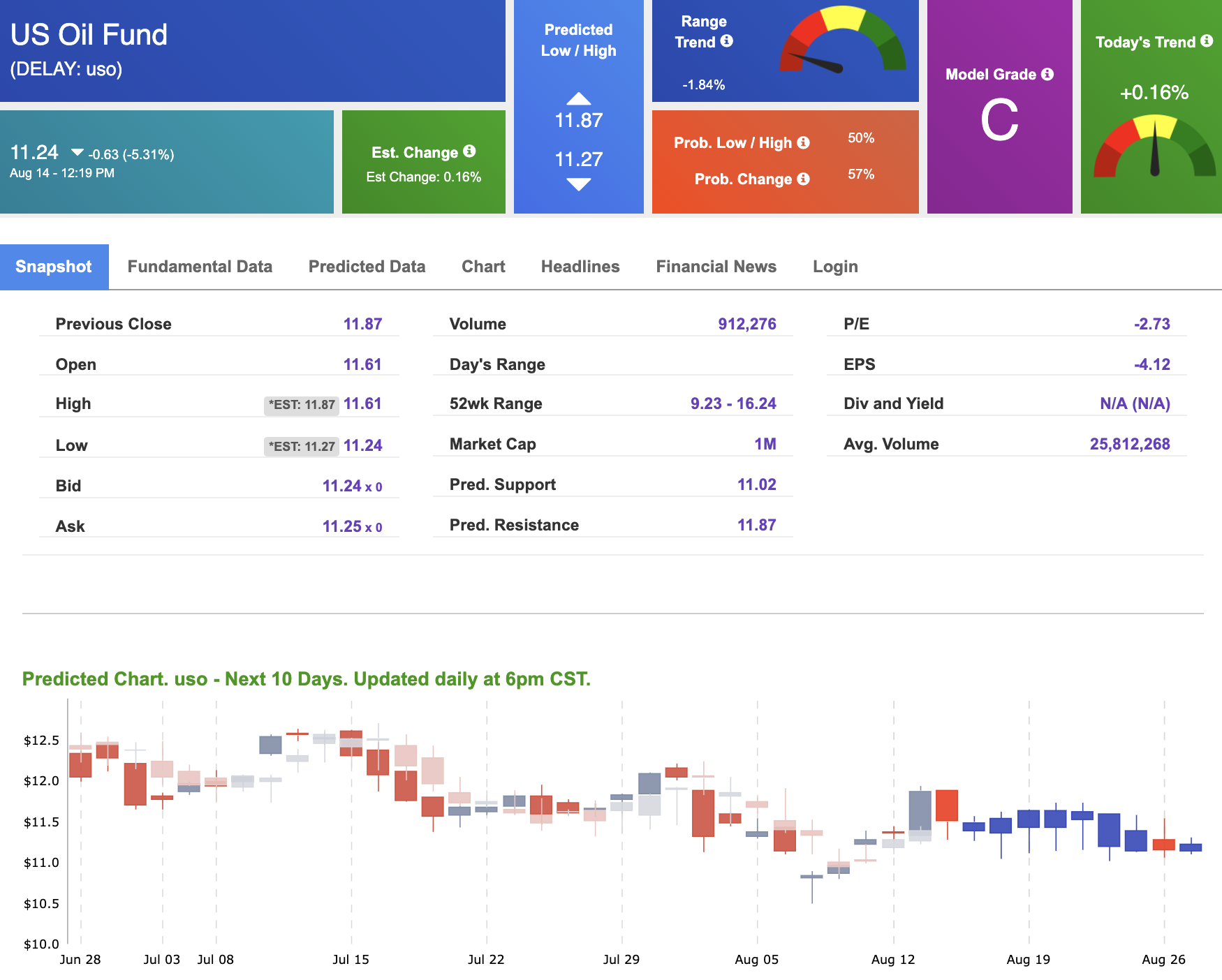Click the Aug 19 date label on chart
Screen dimensions: 1222x980
(1028, 960)
